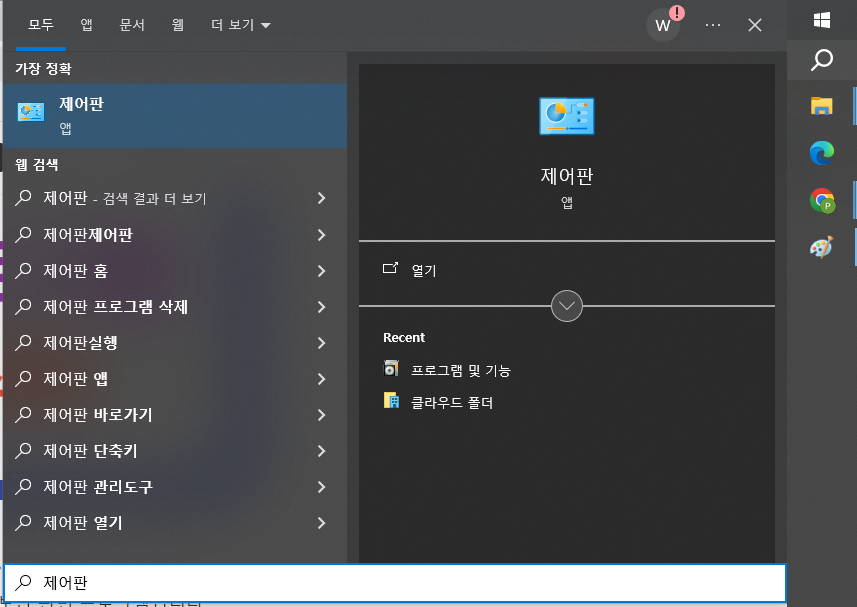
Task: Switch to the 웹 tab
Action: coord(178,24)
